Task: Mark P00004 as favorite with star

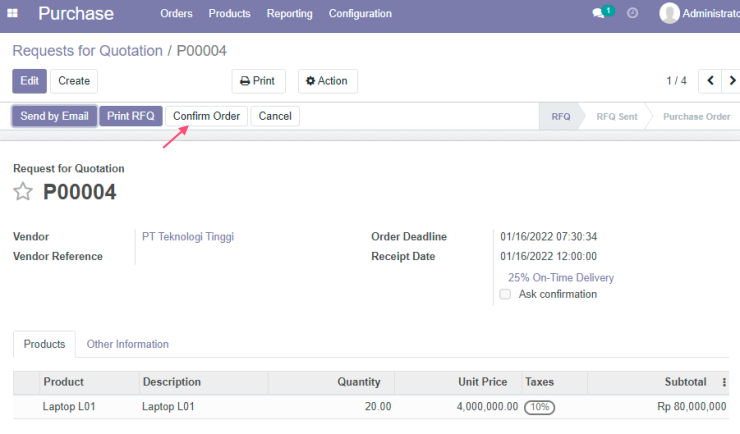Action: pyautogui.click(x=23, y=192)
